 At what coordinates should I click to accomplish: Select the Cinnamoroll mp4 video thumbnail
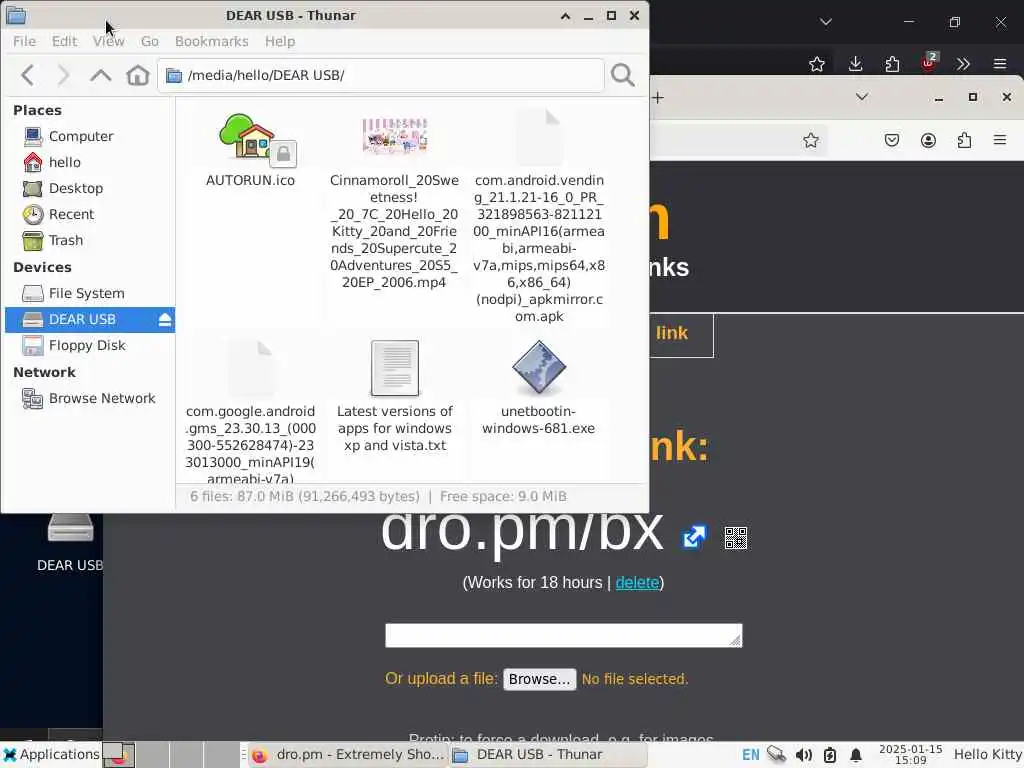(394, 136)
